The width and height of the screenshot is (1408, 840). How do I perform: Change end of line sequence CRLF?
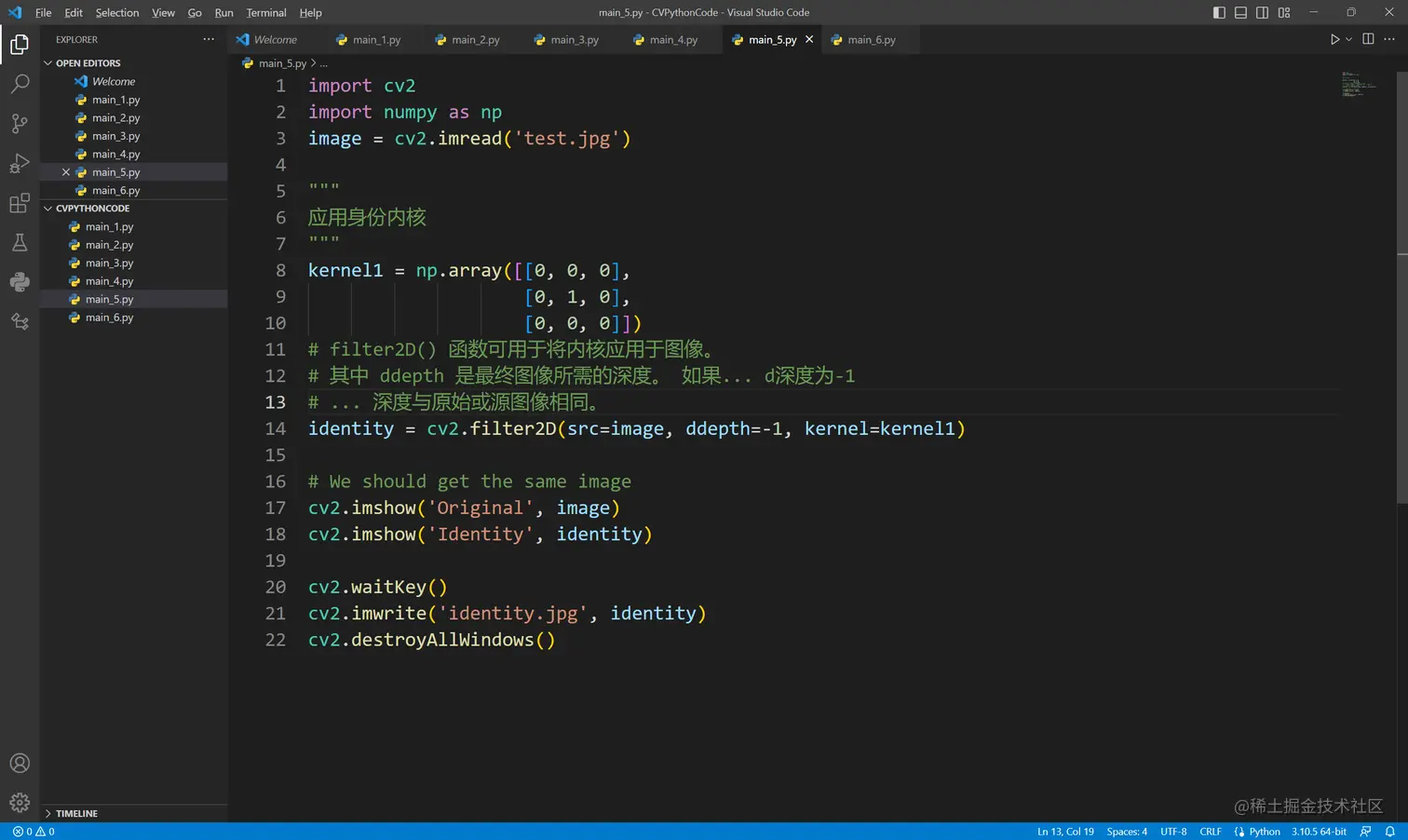click(1211, 832)
